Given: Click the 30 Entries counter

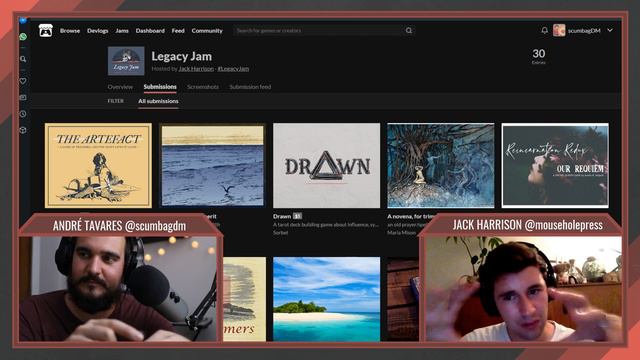Looking at the screenshot, I should pos(539,56).
